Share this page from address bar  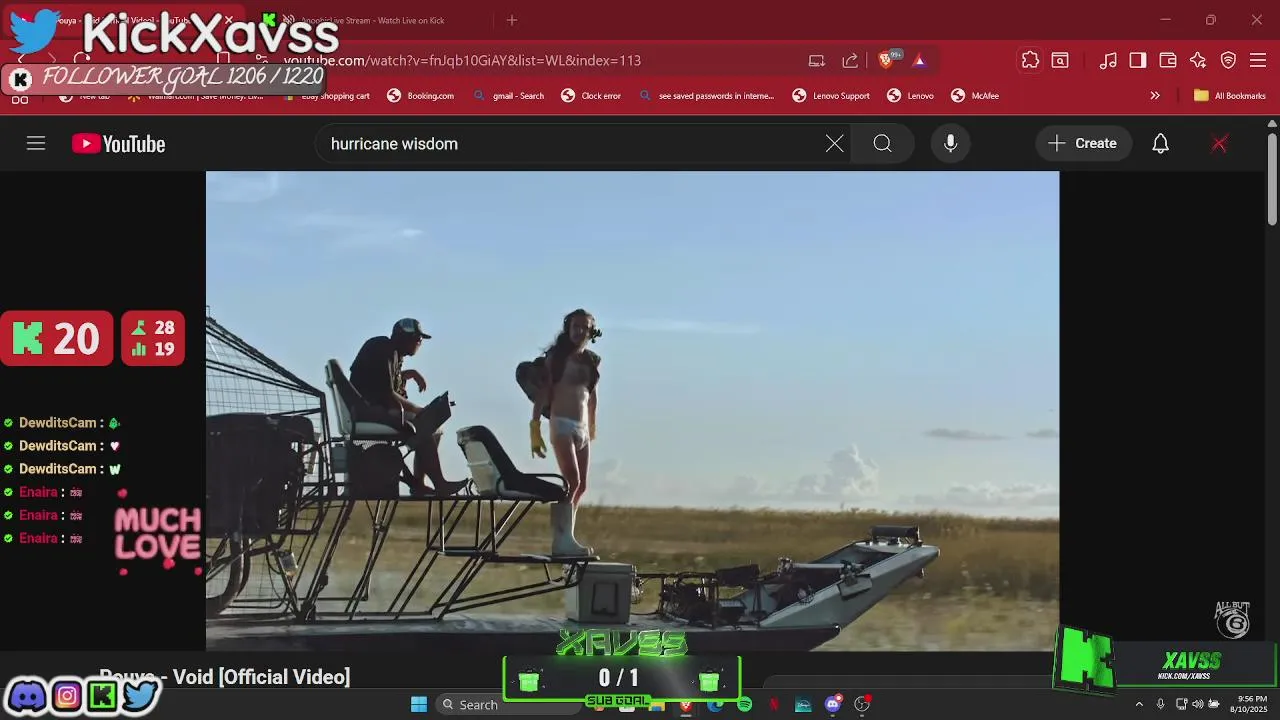point(850,60)
